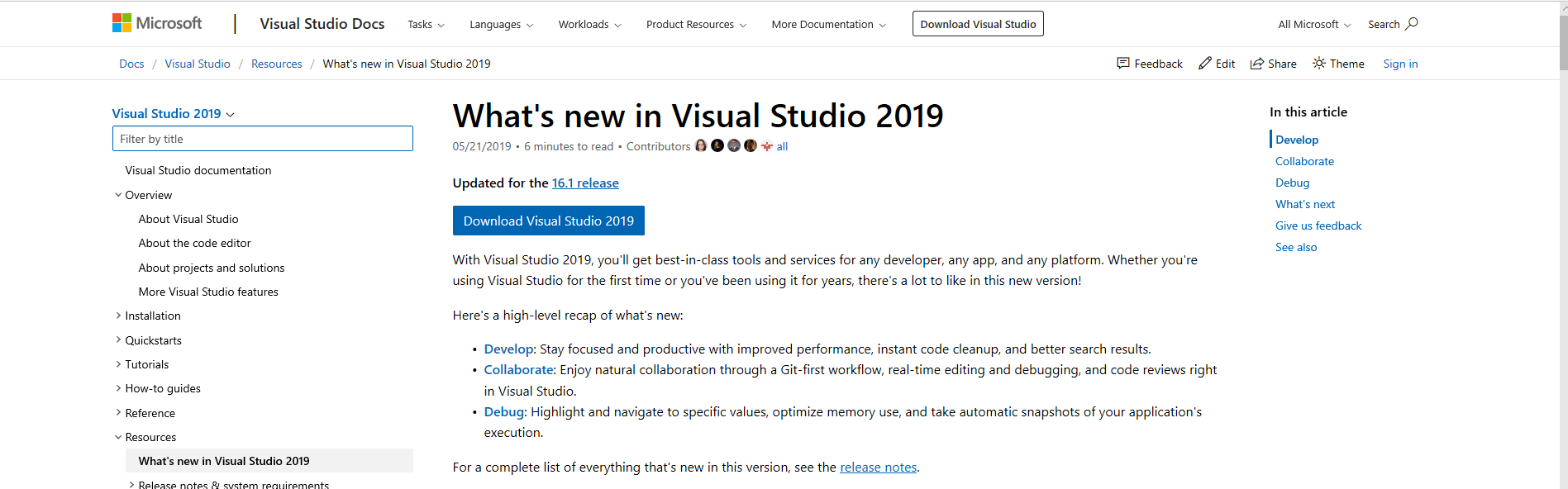Jump to Debug in this article
This screenshot has width=1568, height=489.
click(x=1292, y=183)
